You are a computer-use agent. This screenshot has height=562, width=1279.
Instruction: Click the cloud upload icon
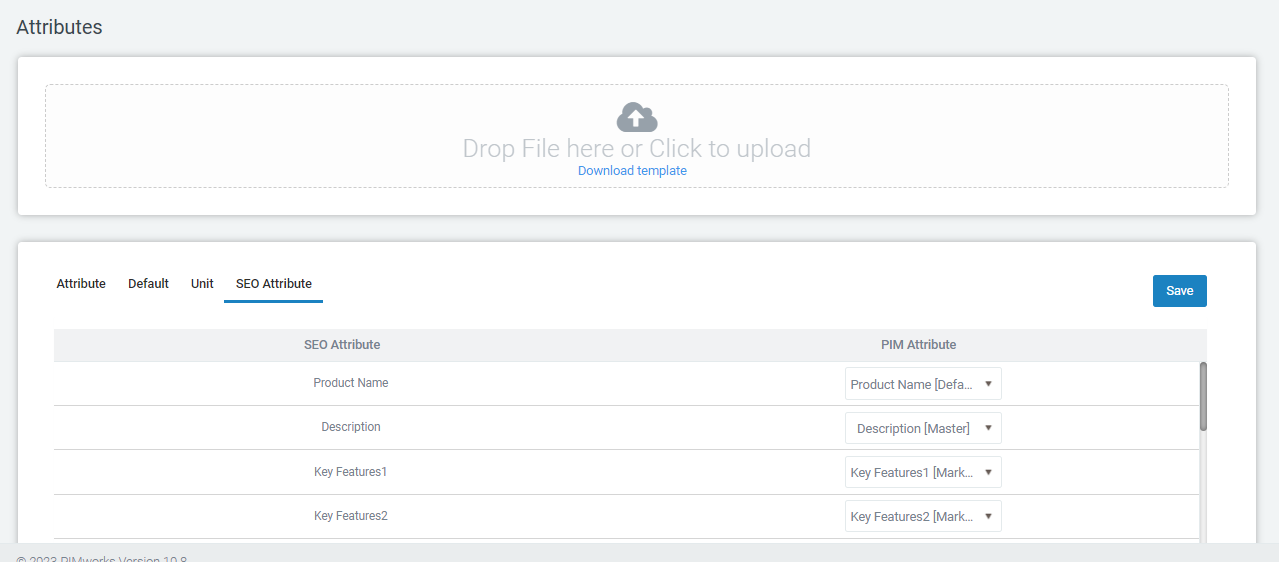pos(636,117)
